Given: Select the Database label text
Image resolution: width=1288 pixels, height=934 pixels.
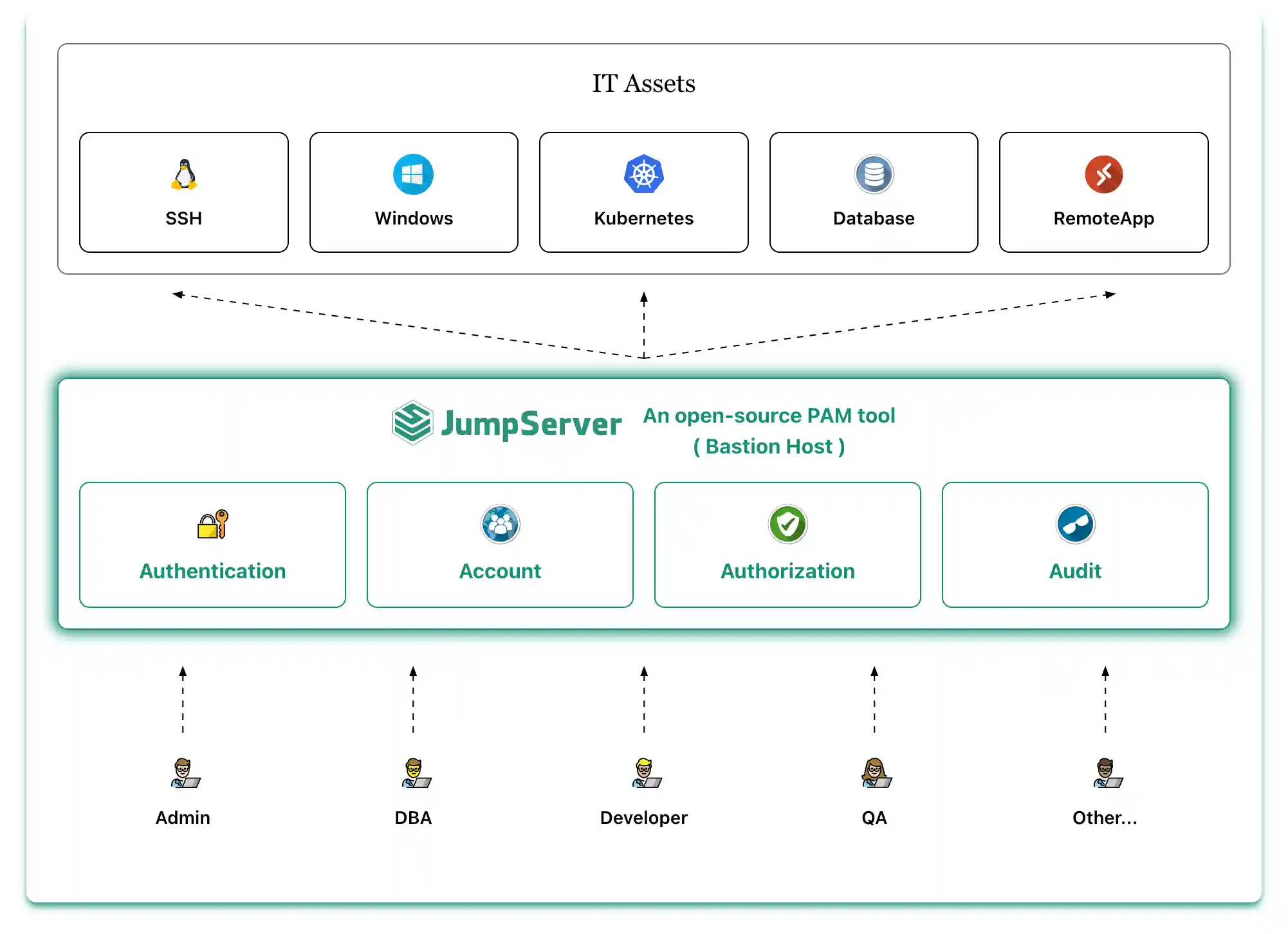Looking at the screenshot, I should pyautogui.click(x=874, y=219).
